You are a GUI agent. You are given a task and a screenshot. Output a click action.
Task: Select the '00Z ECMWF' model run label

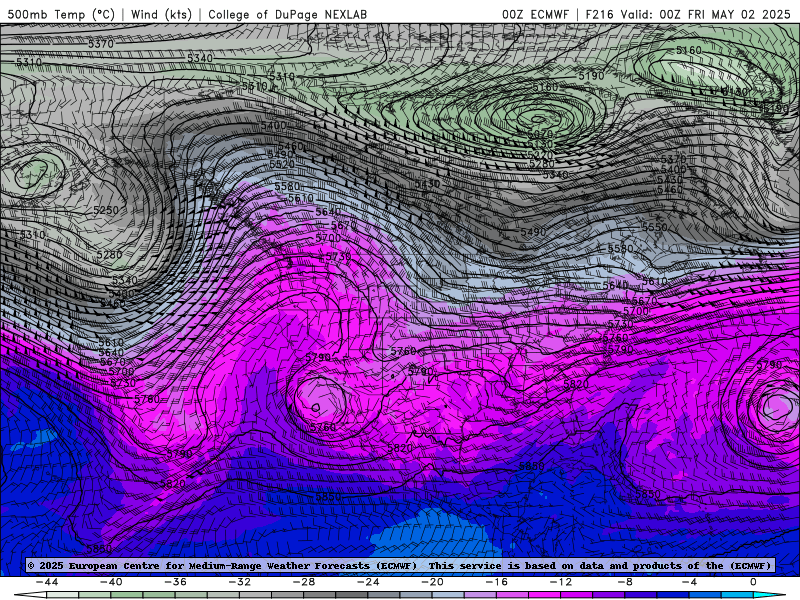(x=535, y=14)
